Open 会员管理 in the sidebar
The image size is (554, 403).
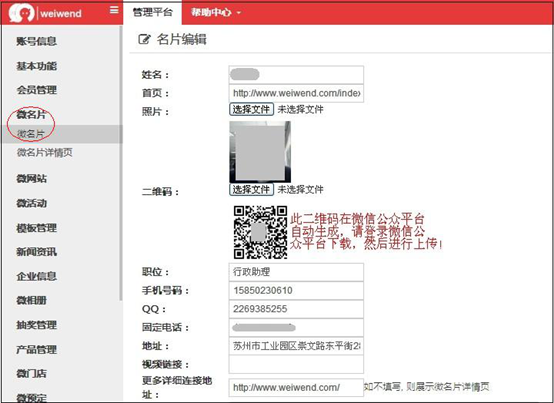[36, 90]
